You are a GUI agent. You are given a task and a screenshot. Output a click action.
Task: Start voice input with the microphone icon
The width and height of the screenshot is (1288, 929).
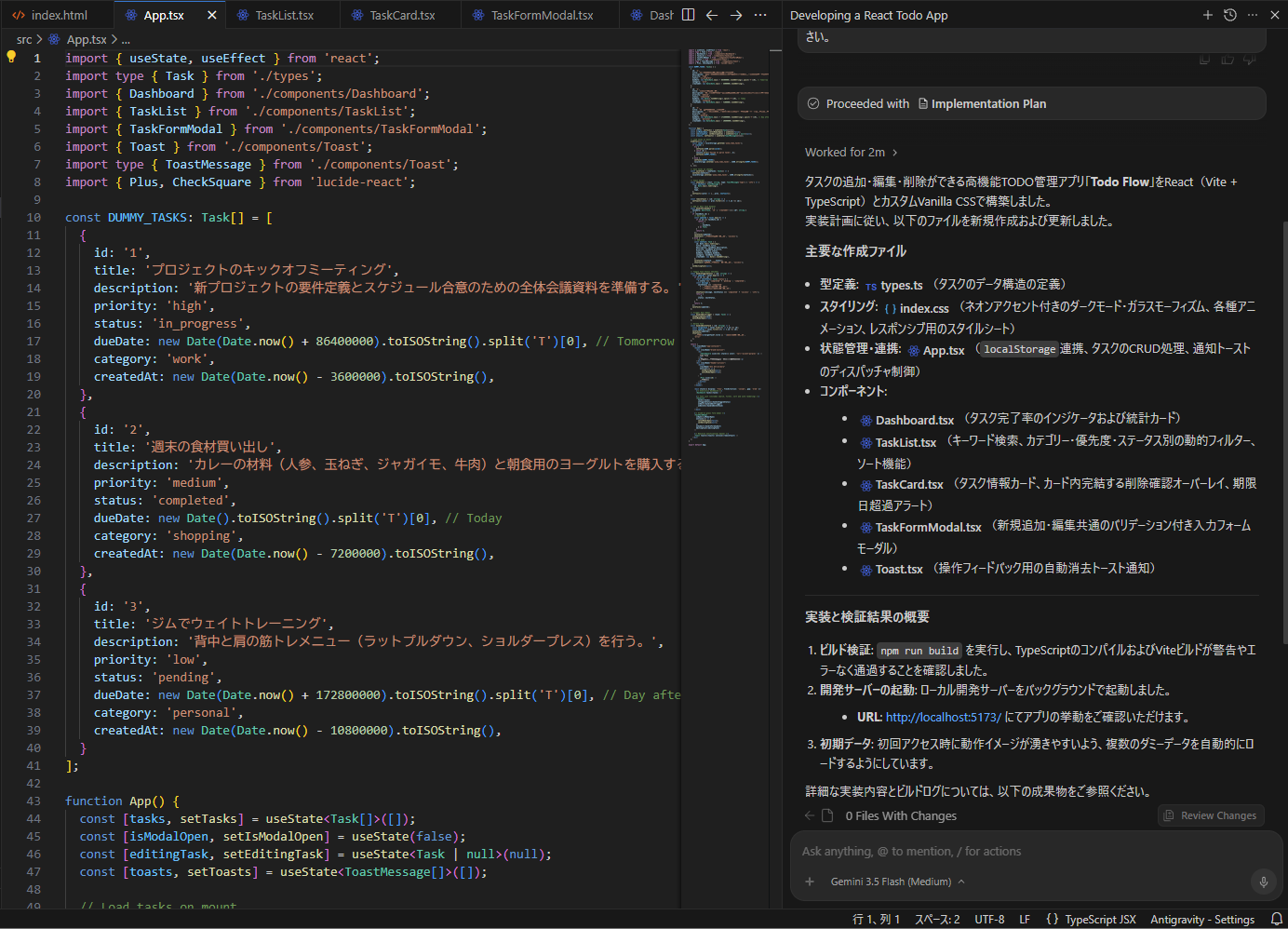tap(1263, 882)
